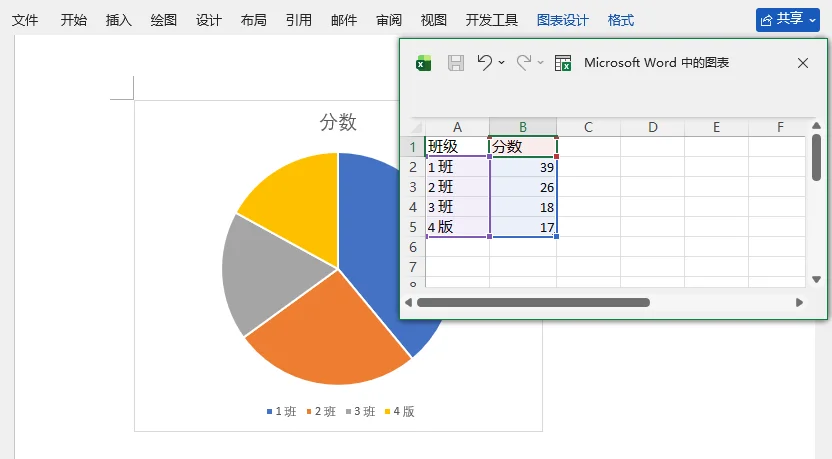Viewport: 832px width, 459px height.
Task: Select column D header
Action: 653,127
